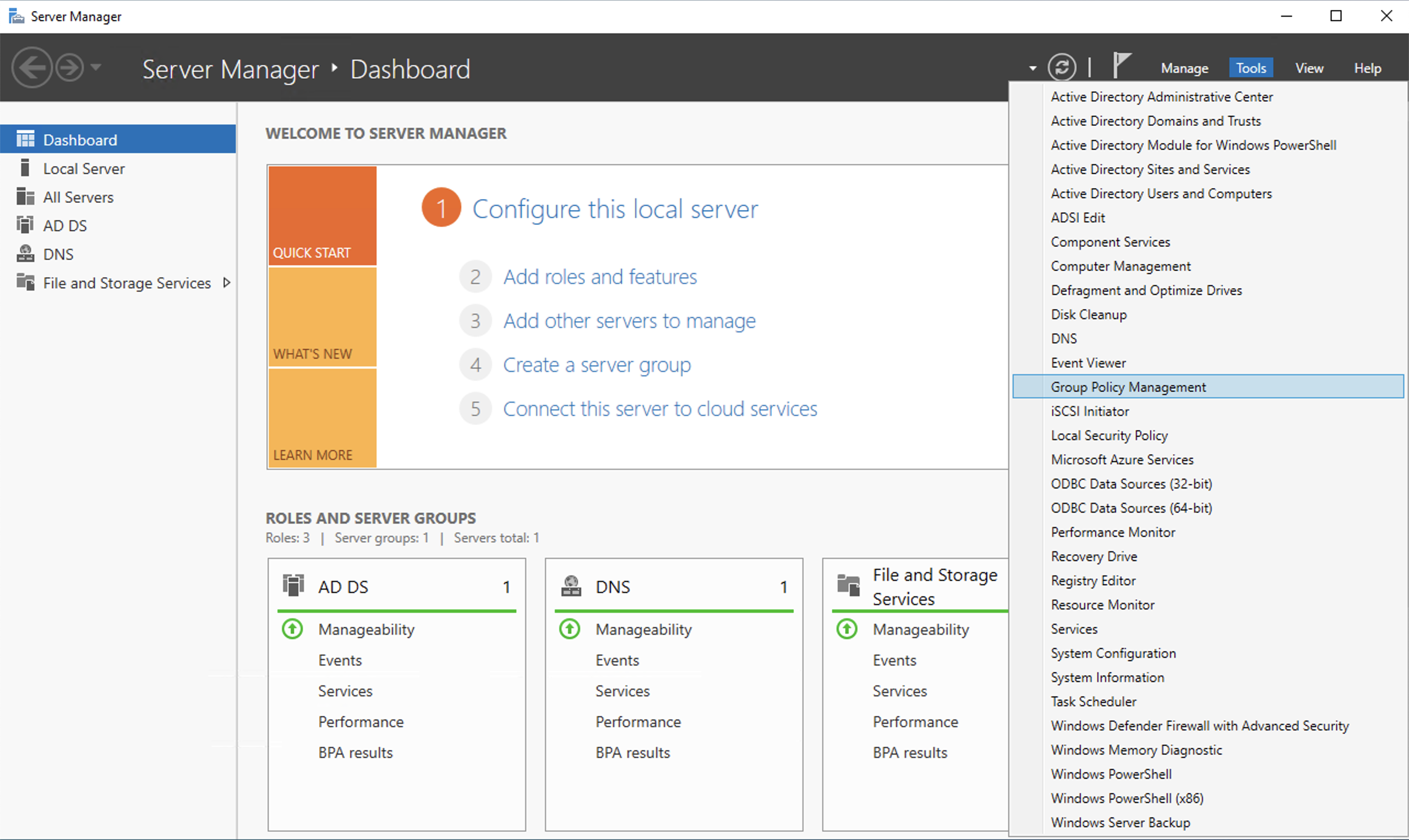
Task: Click the AD DS tile icon
Action: click(293, 585)
